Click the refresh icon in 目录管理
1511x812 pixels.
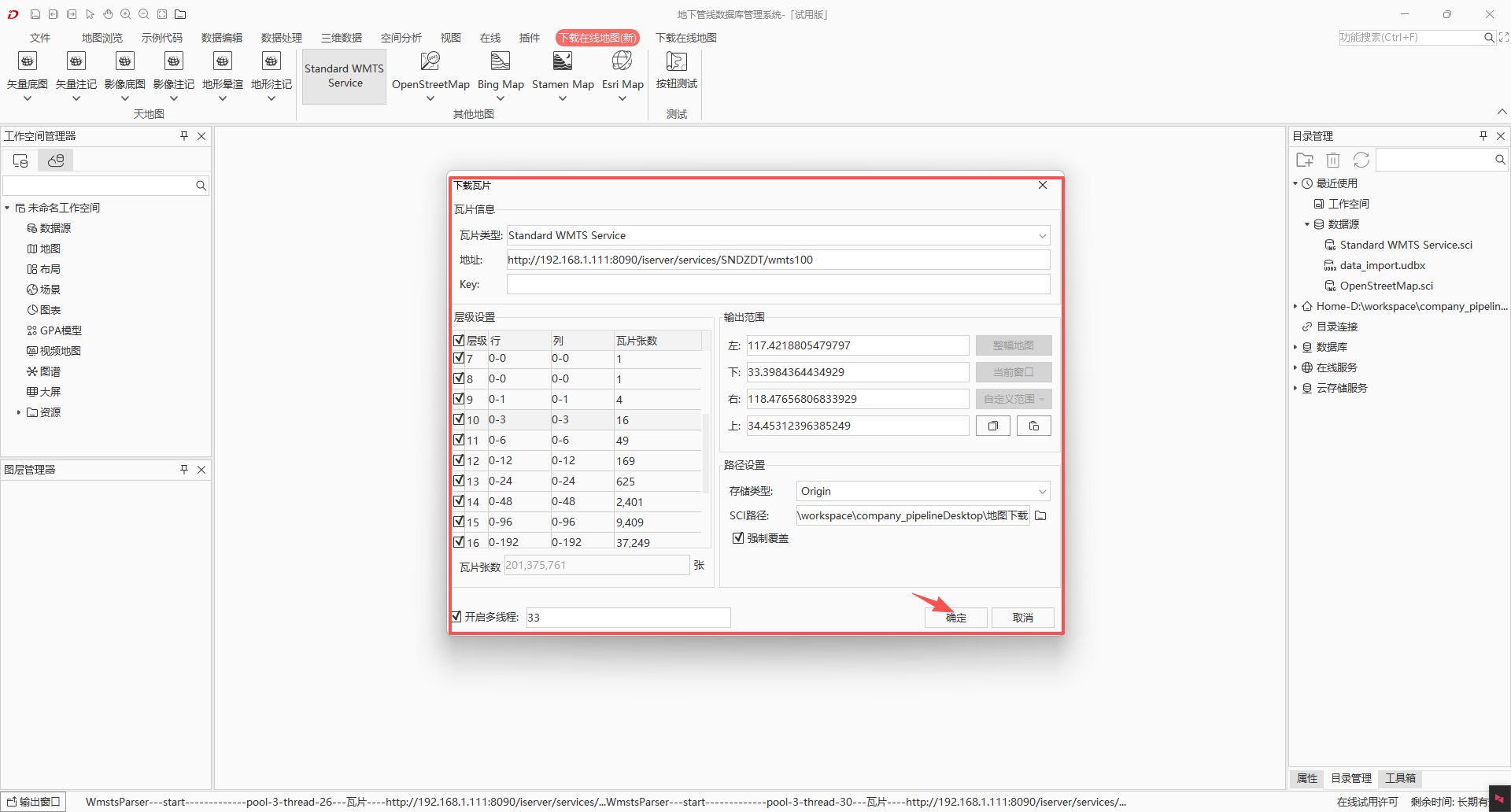coord(1361,160)
